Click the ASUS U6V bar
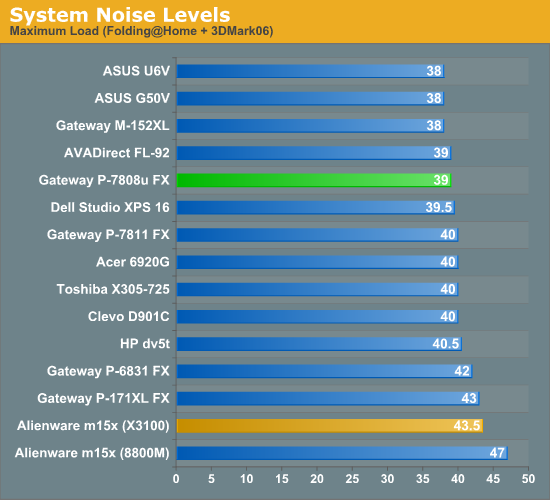Image resolution: width=550 pixels, height=500 pixels. 310,71
